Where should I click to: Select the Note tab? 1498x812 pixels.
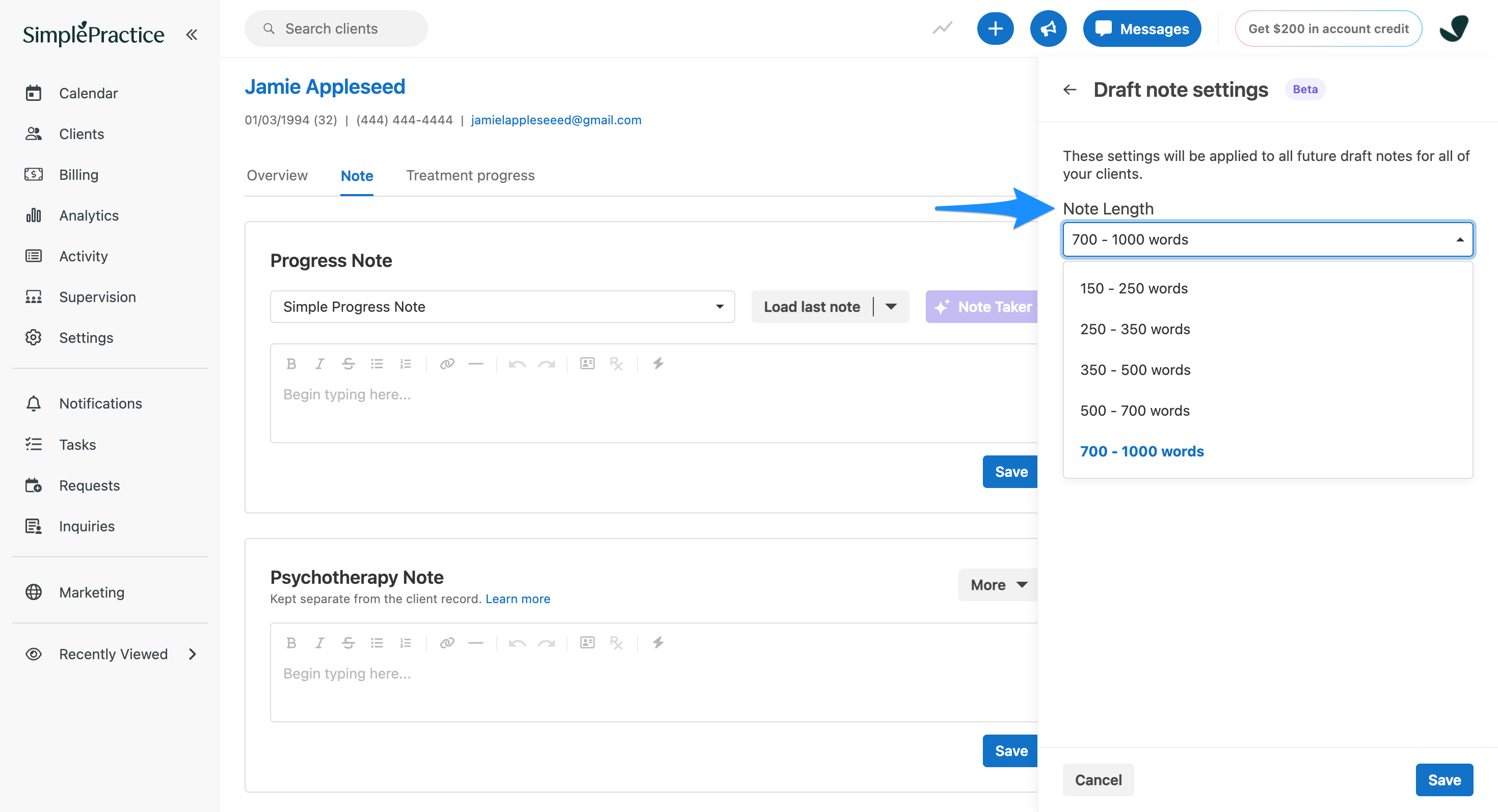357,176
